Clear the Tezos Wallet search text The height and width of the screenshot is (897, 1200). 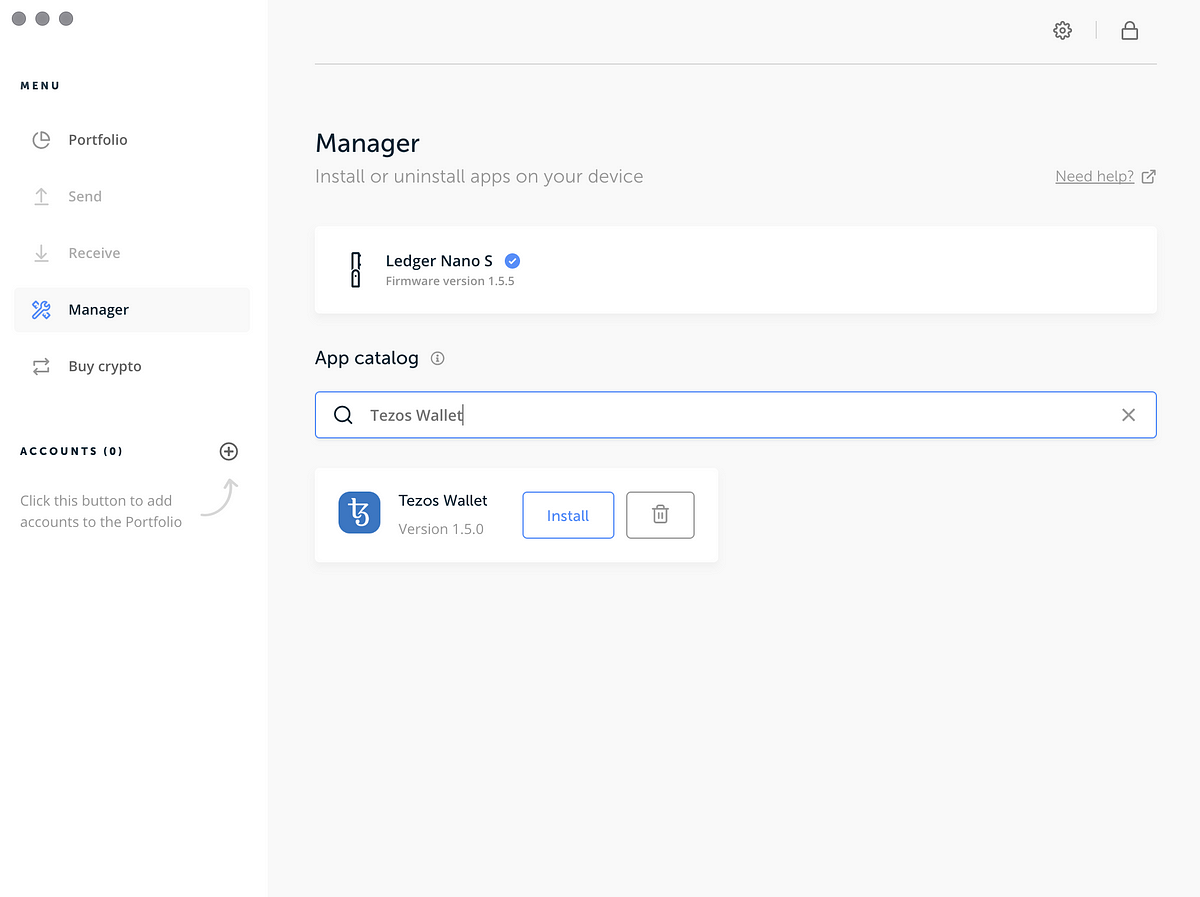(1128, 415)
